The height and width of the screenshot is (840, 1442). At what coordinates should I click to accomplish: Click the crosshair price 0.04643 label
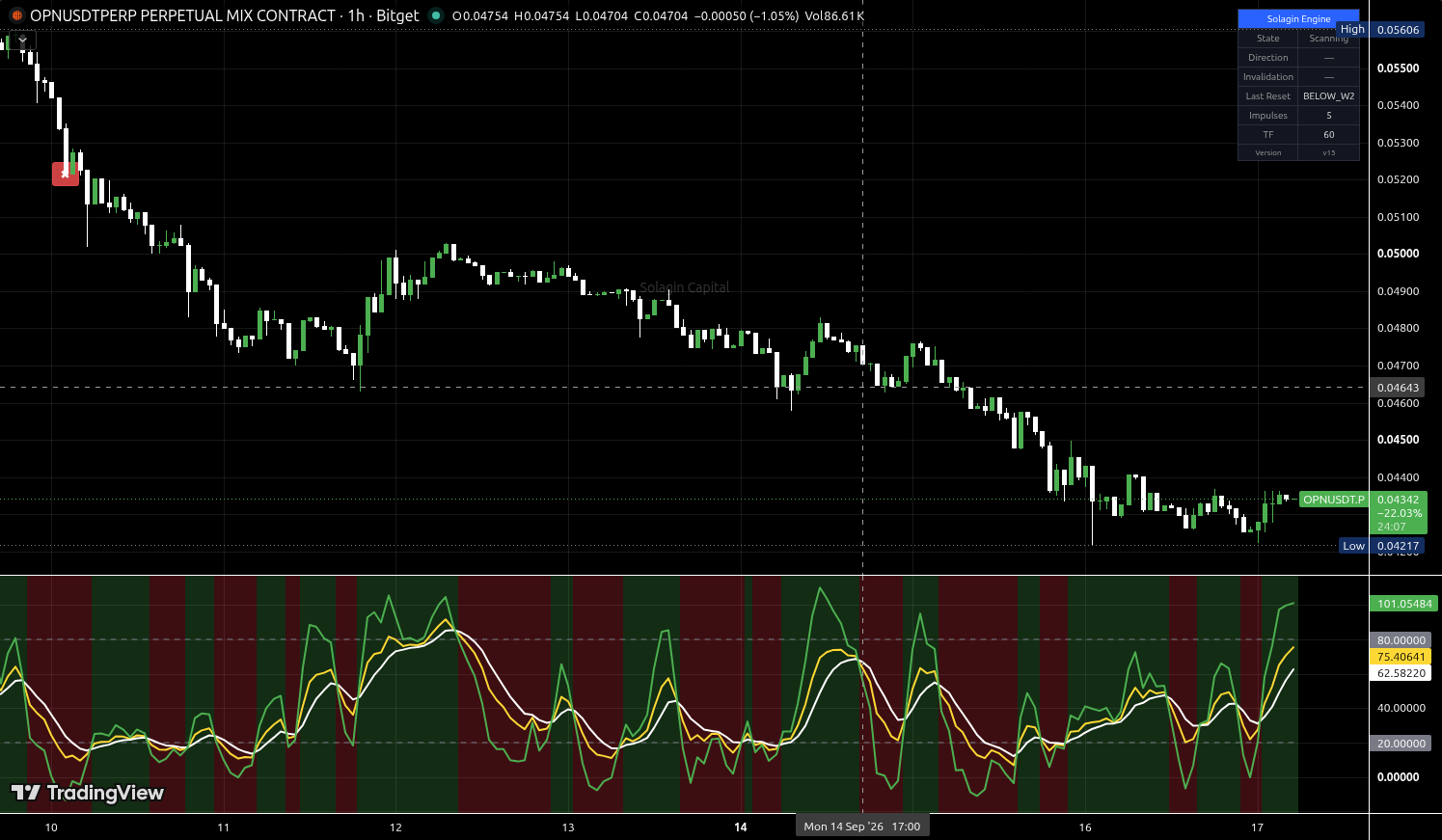click(1398, 388)
